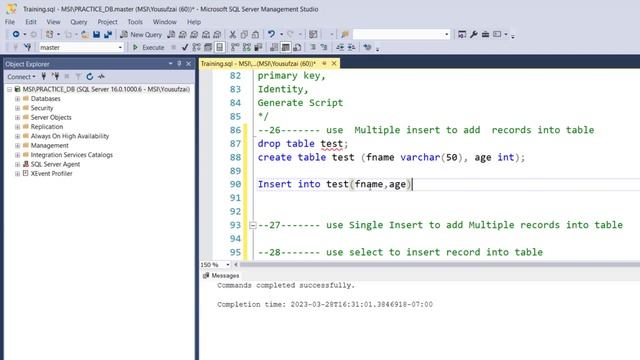Collapse the MSI\PRACTICE_DB server node
The image size is (640, 360).
[x=9, y=89]
